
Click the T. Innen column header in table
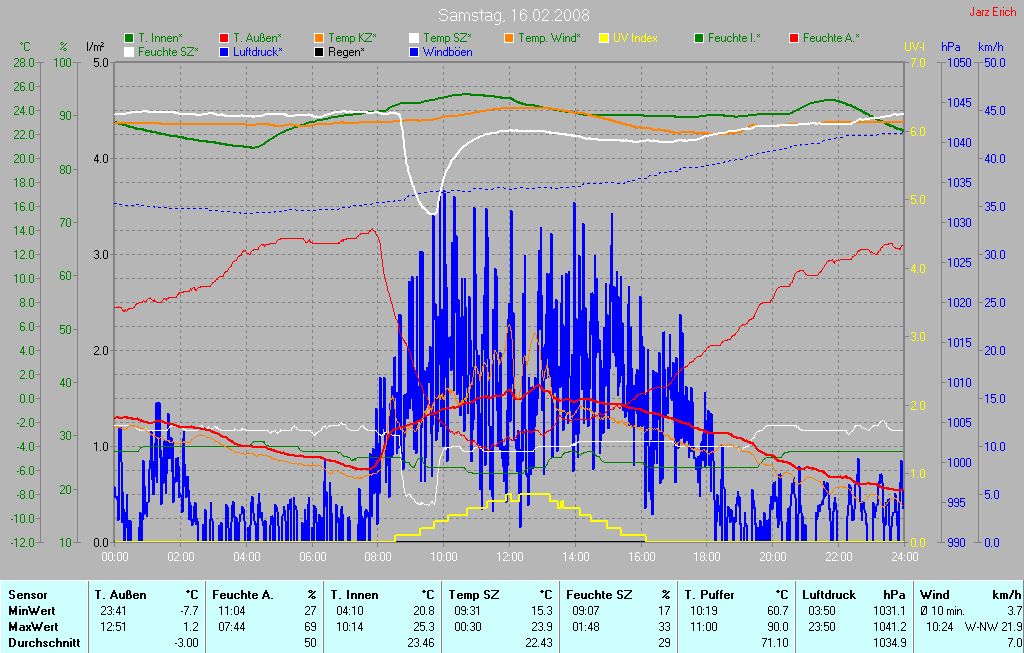pos(355,595)
